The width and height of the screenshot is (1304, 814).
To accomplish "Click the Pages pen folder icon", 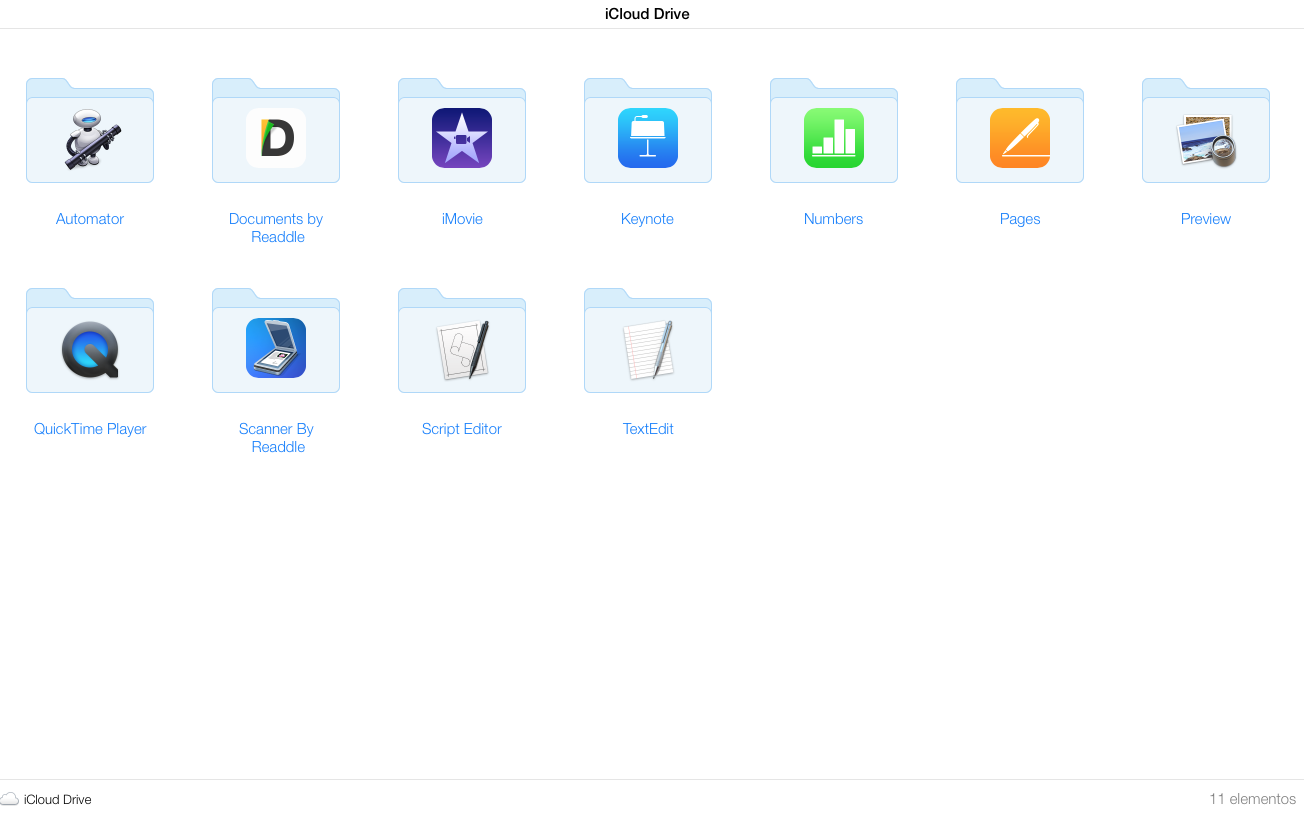I will 1020,137.
